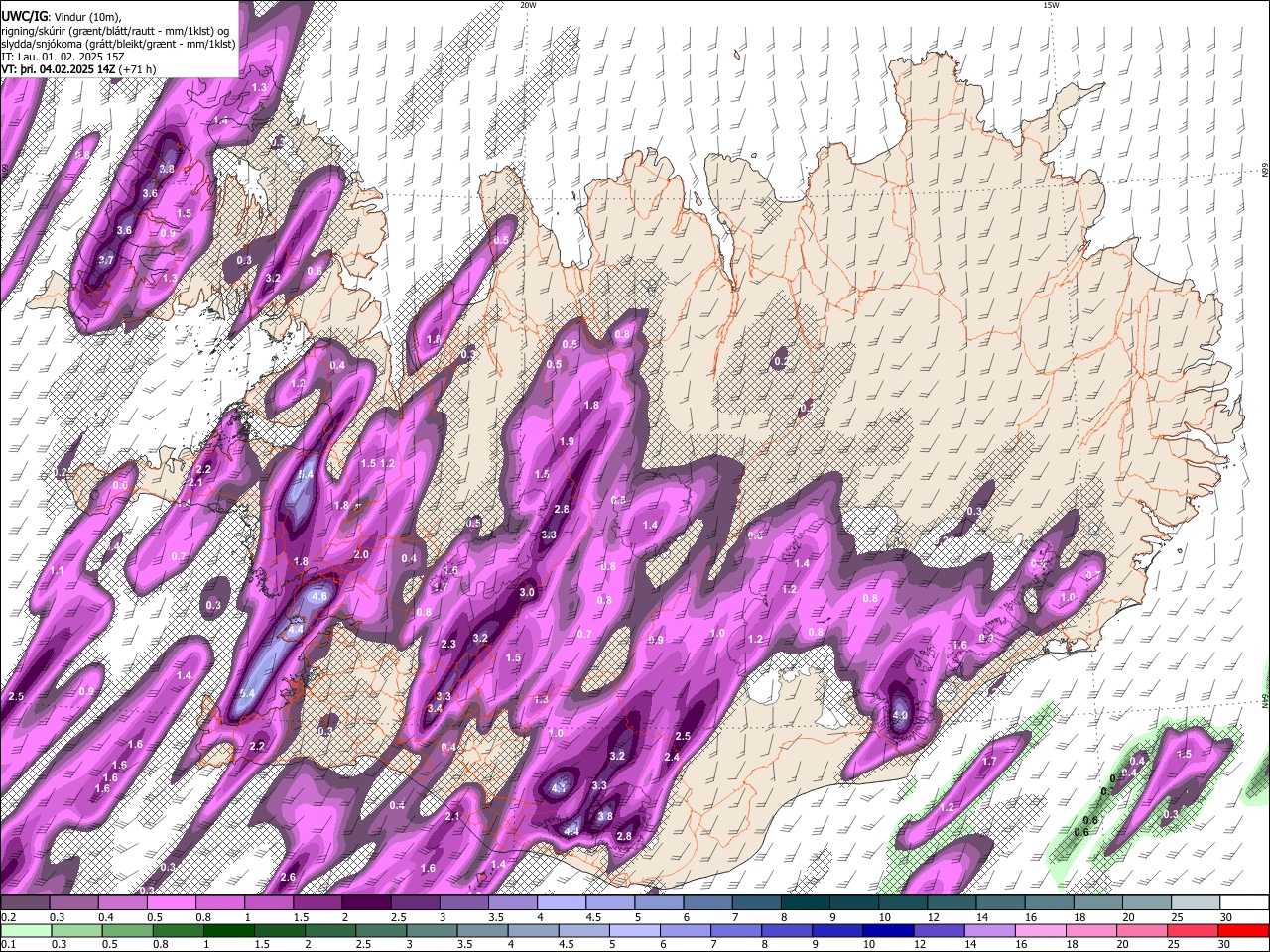1270x952 pixels.
Task: Click the '4.0' precipitation value near the southeast coast
Action: pyautogui.click(x=900, y=715)
